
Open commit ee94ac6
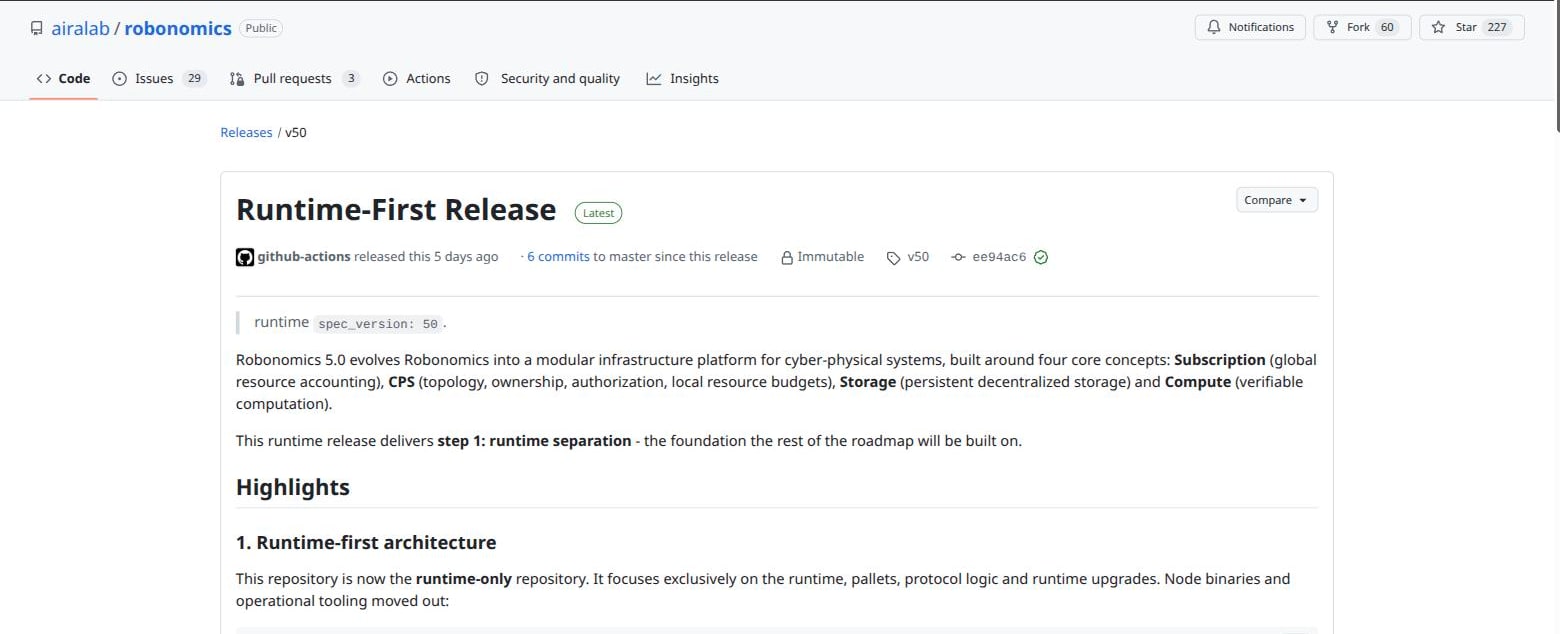coord(999,257)
